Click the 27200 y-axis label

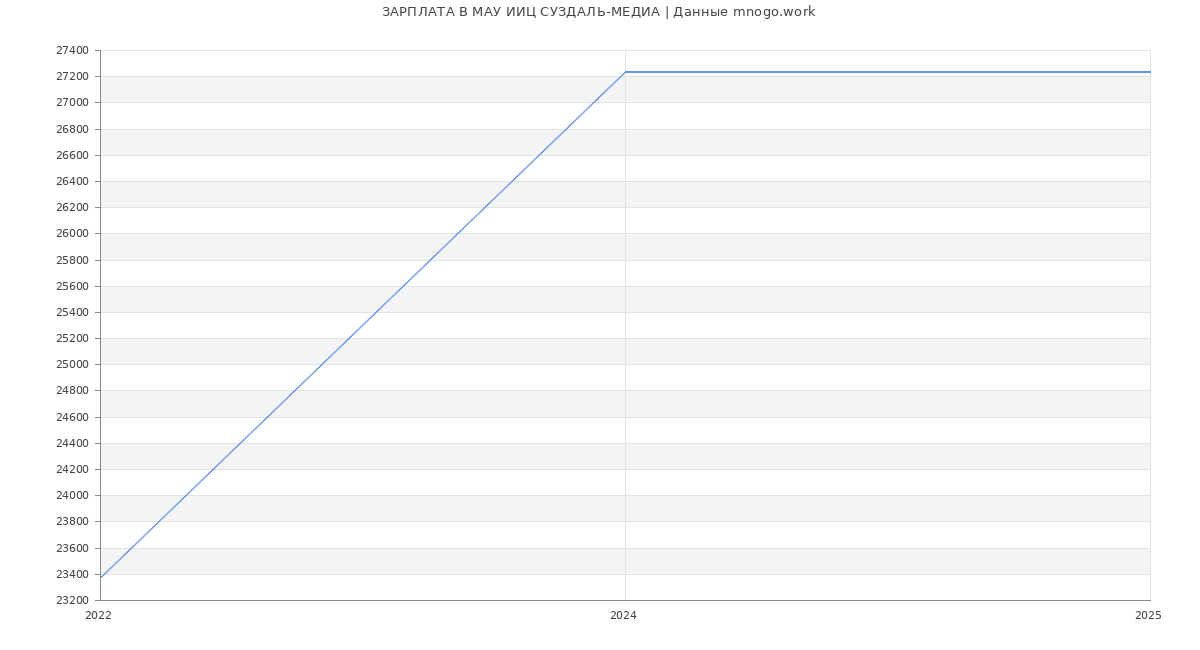(x=72, y=77)
